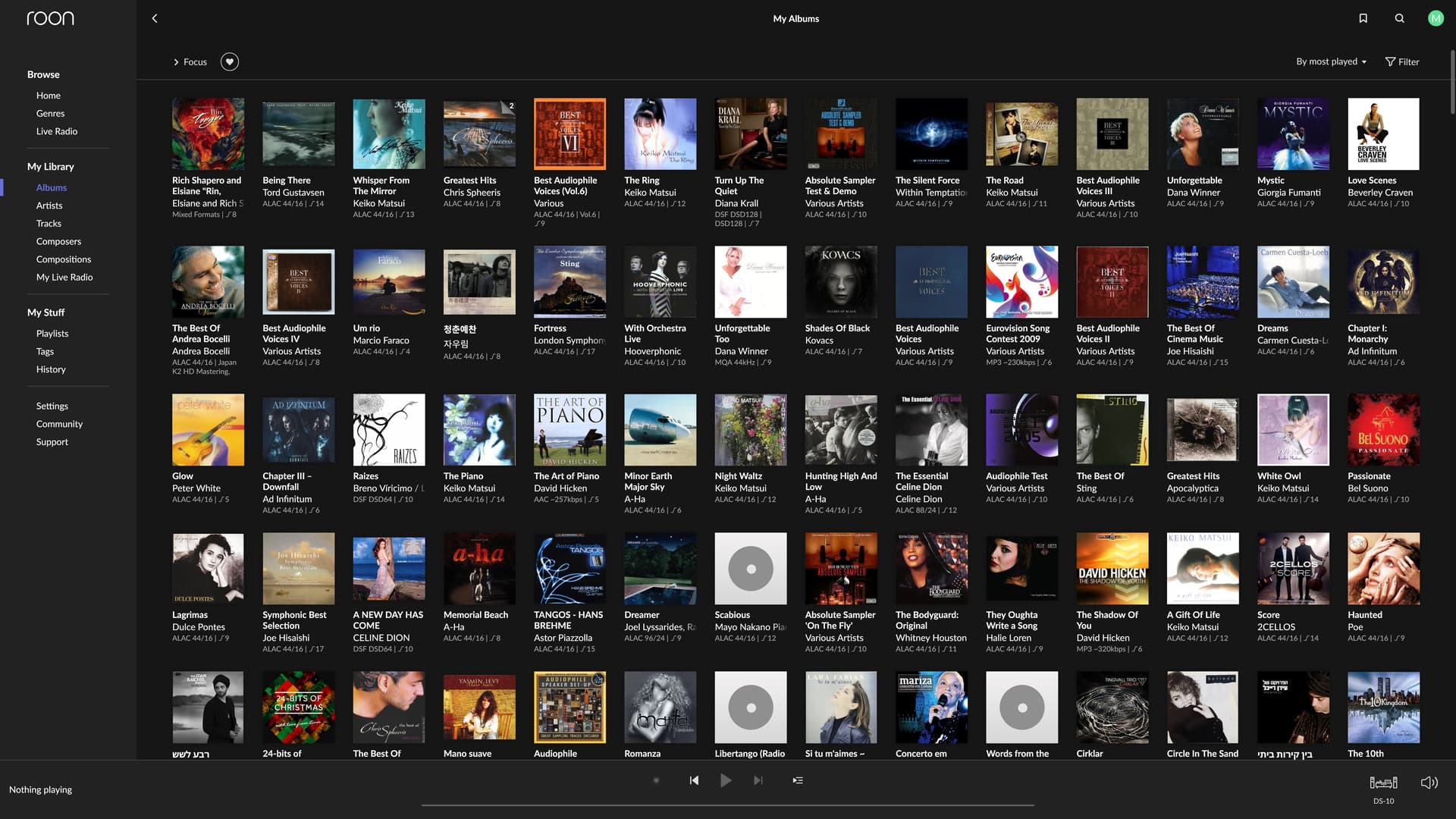The height and width of the screenshot is (819, 1456).
Task: Open Tracks under My Library
Action: (x=49, y=223)
